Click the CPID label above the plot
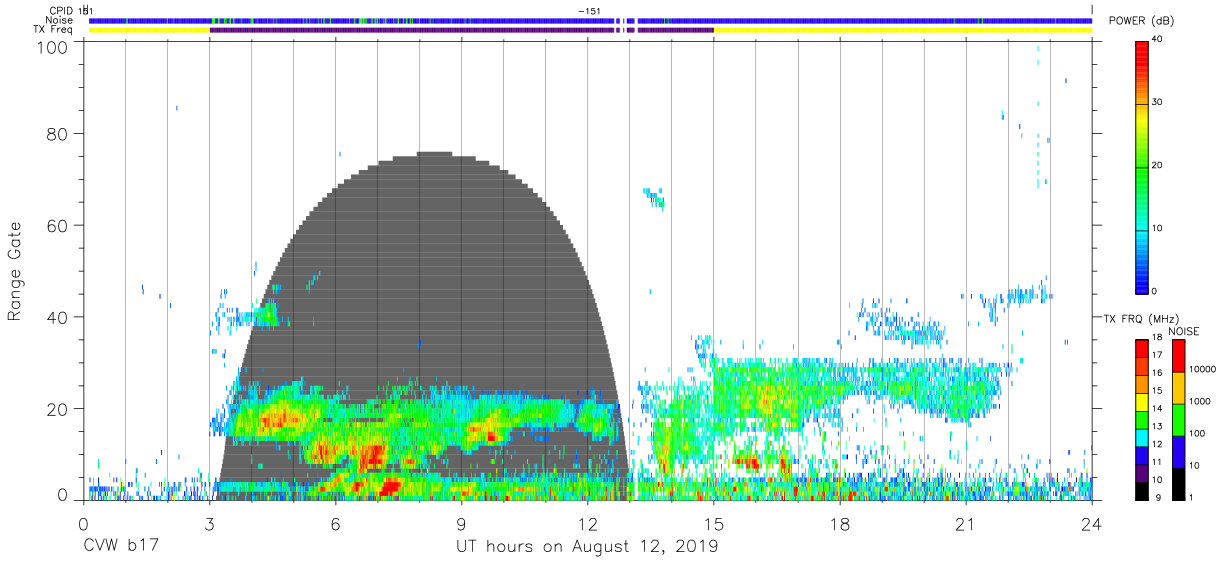The image size is (1228, 567). pos(61,11)
